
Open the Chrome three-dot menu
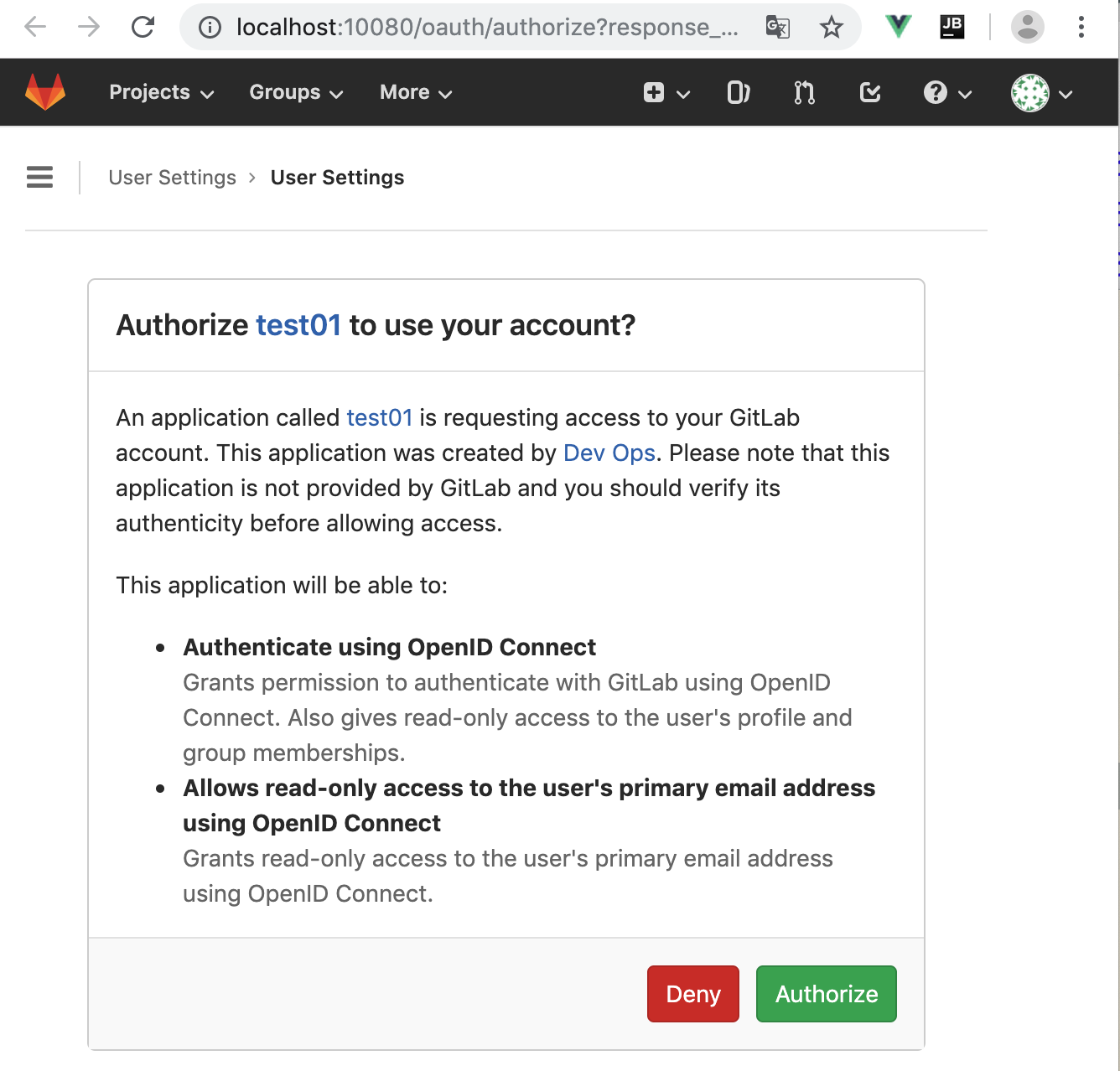(x=1081, y=28)
